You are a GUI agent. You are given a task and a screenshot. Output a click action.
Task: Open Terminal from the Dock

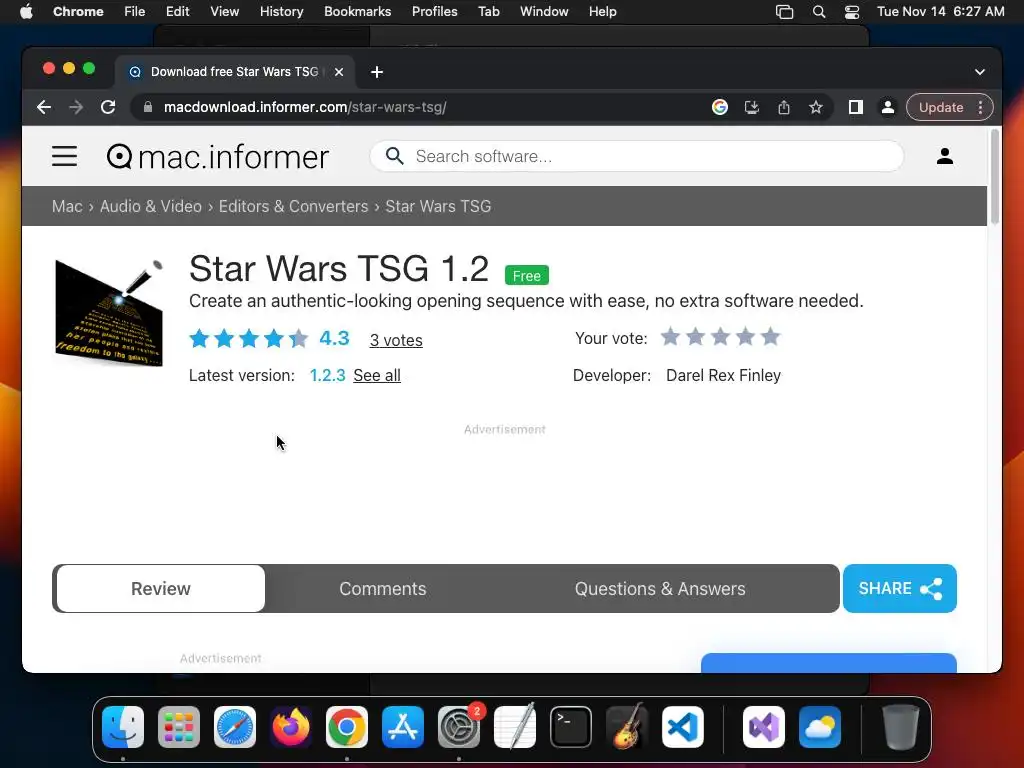pos(571,727)
